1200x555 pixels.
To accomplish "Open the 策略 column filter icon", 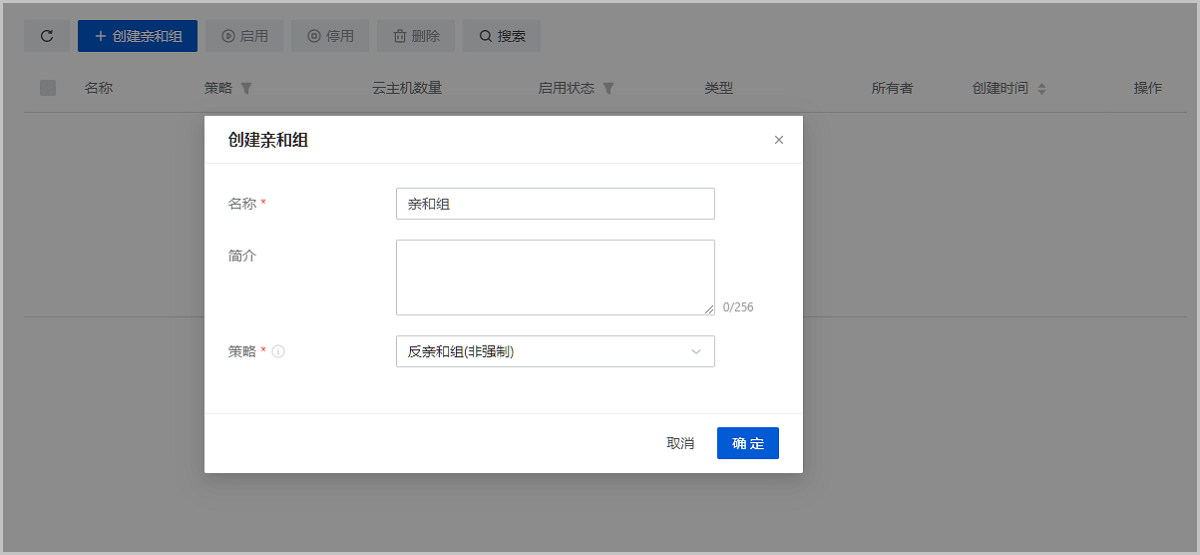I will click(247, 88).
